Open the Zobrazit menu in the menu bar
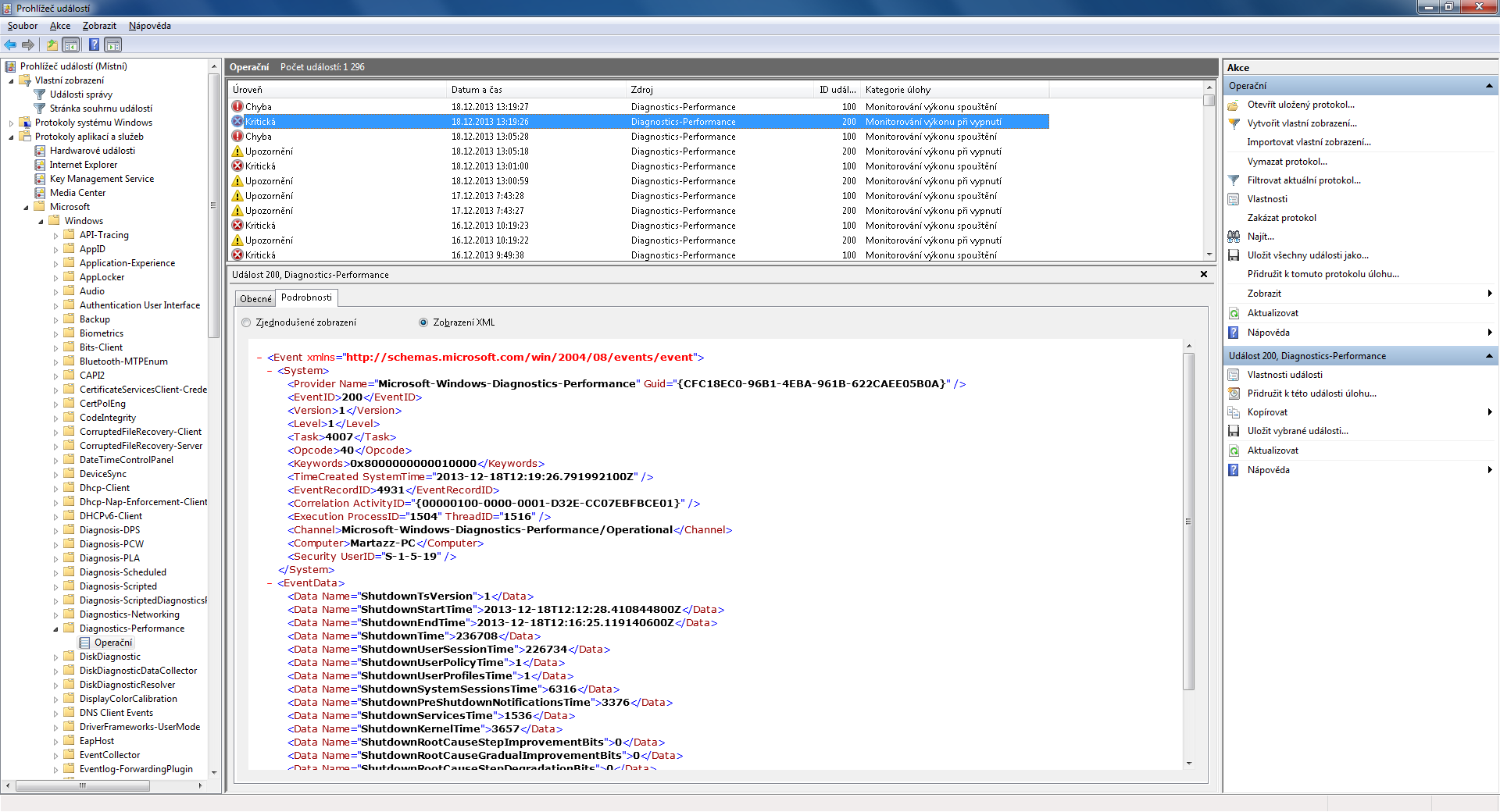Viewport: 1500px width, 812px height. 99,26
